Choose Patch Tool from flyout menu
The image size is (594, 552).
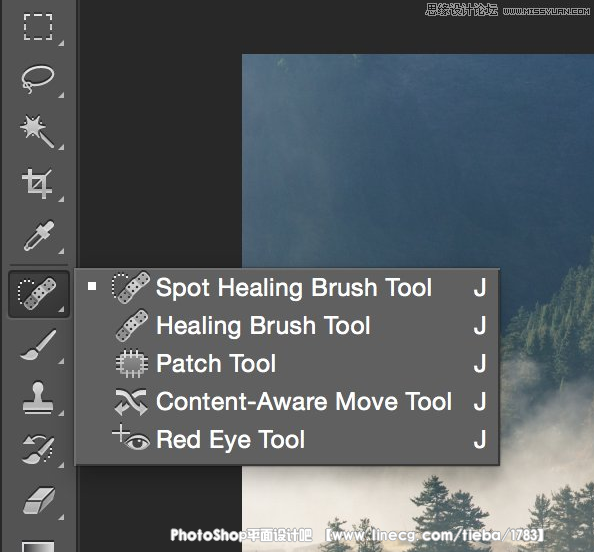tap(287, 363)
